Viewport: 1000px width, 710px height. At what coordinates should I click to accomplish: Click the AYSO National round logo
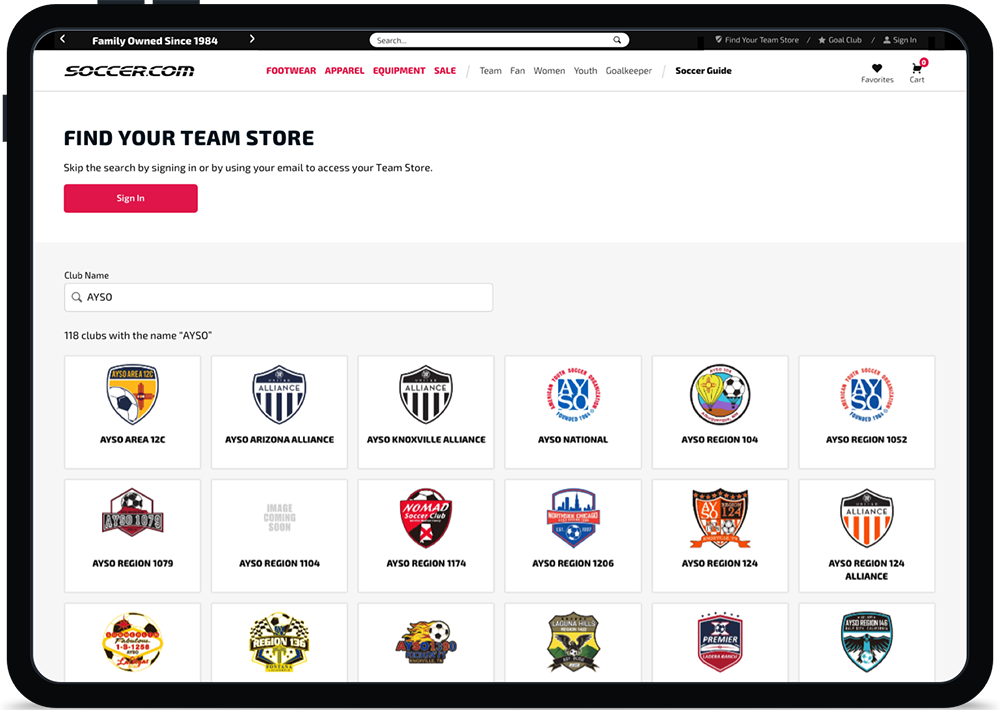point(573,395)
